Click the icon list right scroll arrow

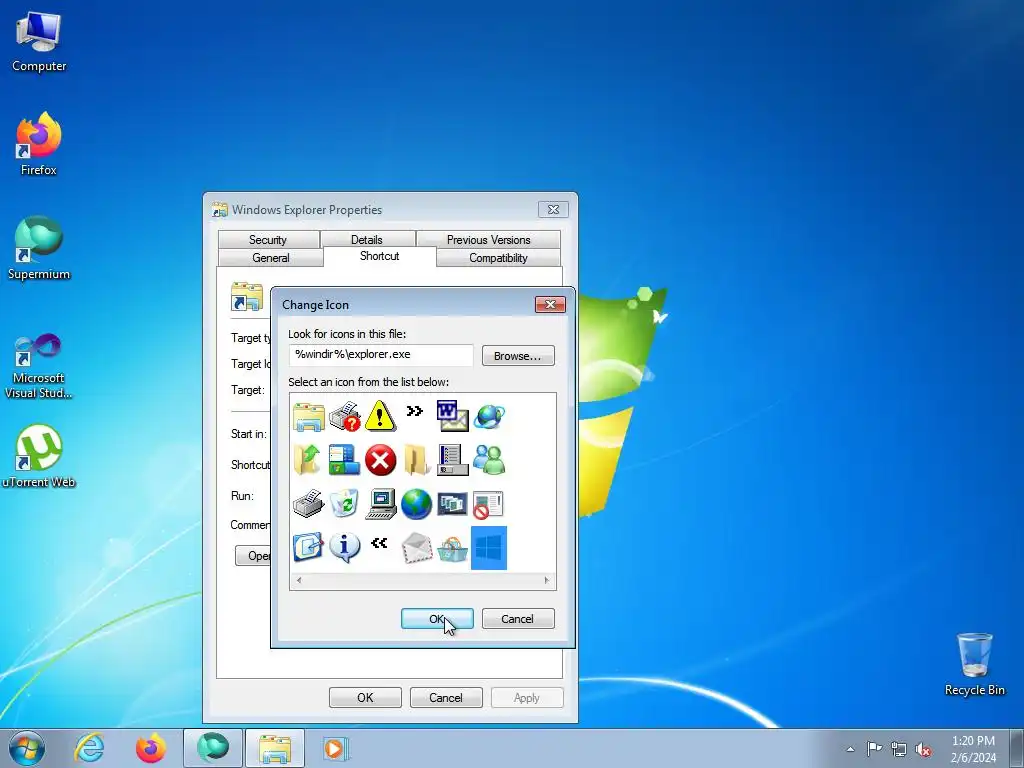(x=547, y=580)
